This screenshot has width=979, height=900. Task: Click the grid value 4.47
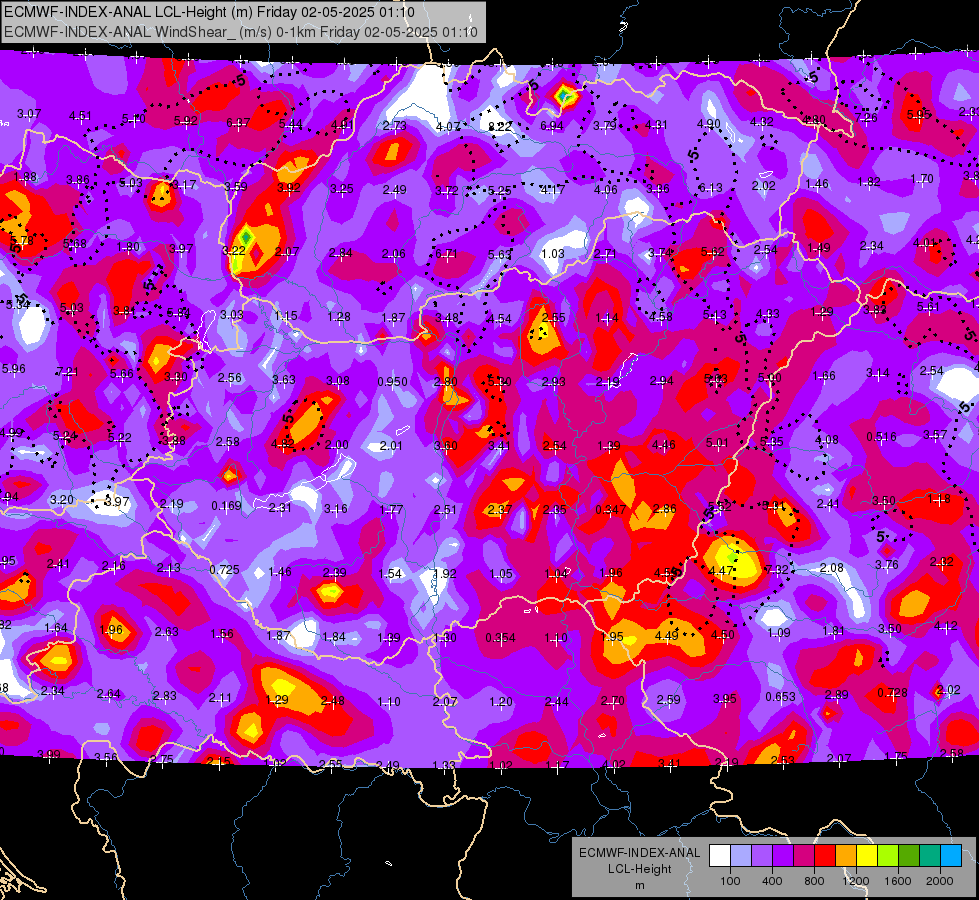[721, 570]
